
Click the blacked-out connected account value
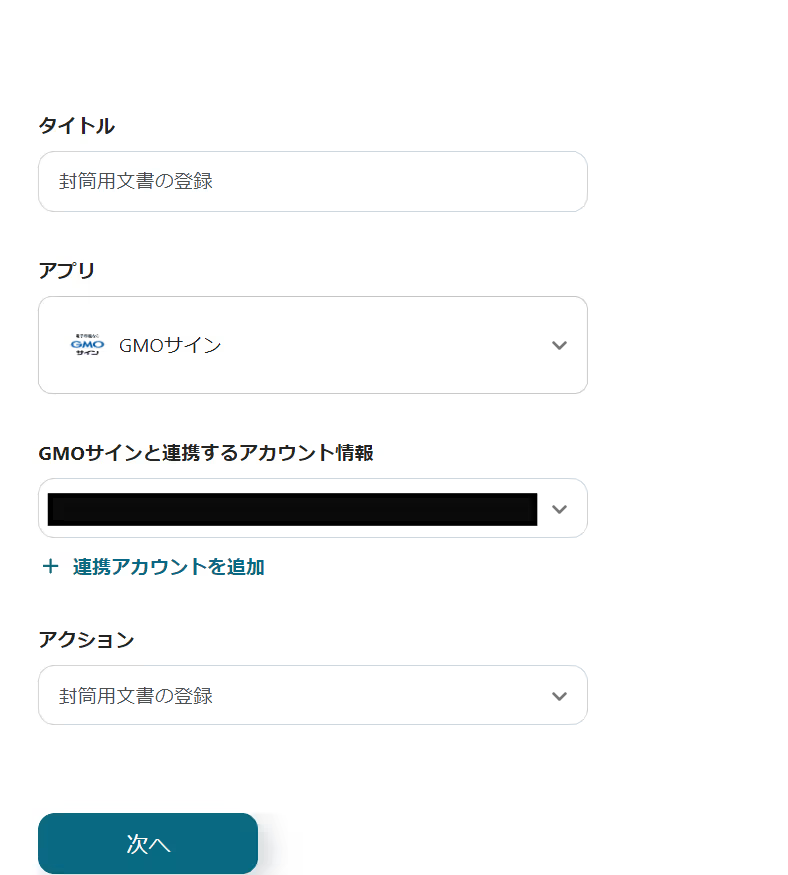(x=292, y=509)
